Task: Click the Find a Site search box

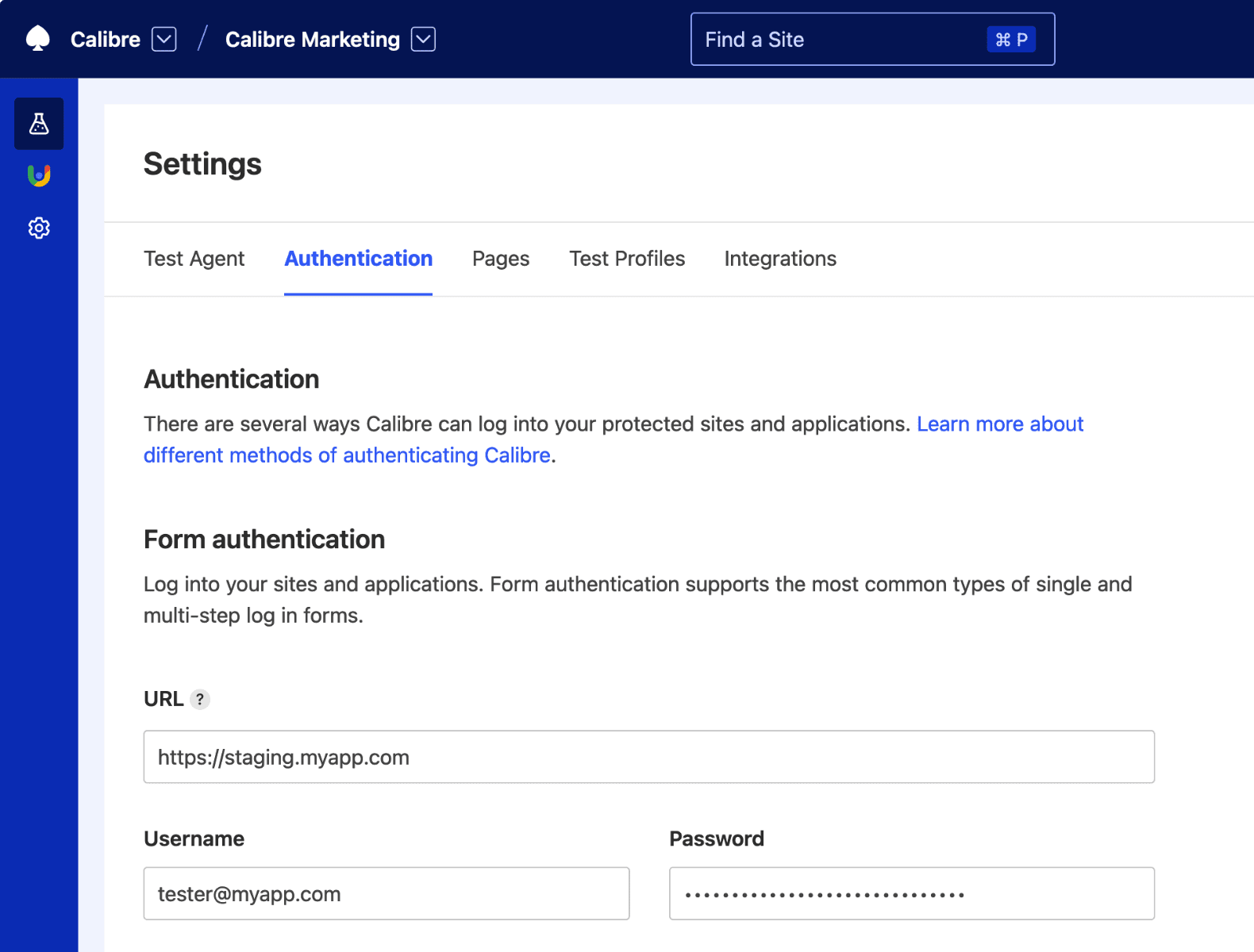Action: coord(833,40)
